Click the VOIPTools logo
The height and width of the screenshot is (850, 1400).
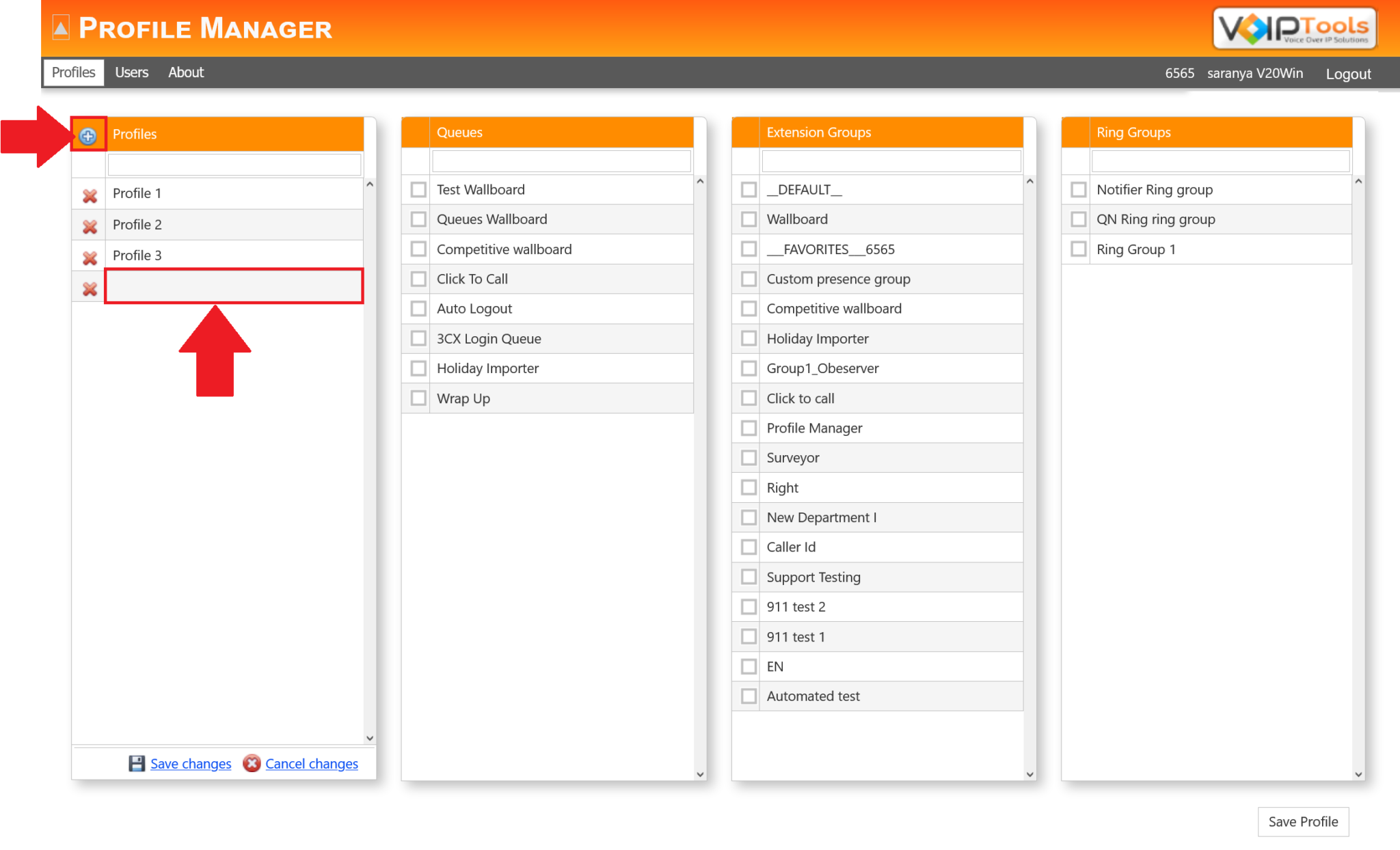pyautogui.click(x=1293, y=28)
